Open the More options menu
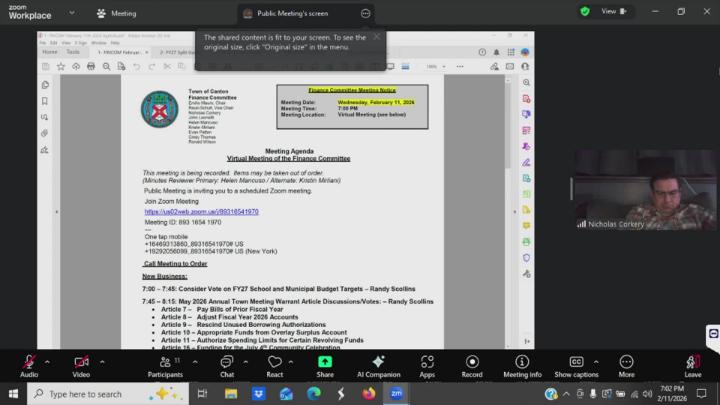The height and width of the screenshot is (405, 720). (x=626, y=362)
